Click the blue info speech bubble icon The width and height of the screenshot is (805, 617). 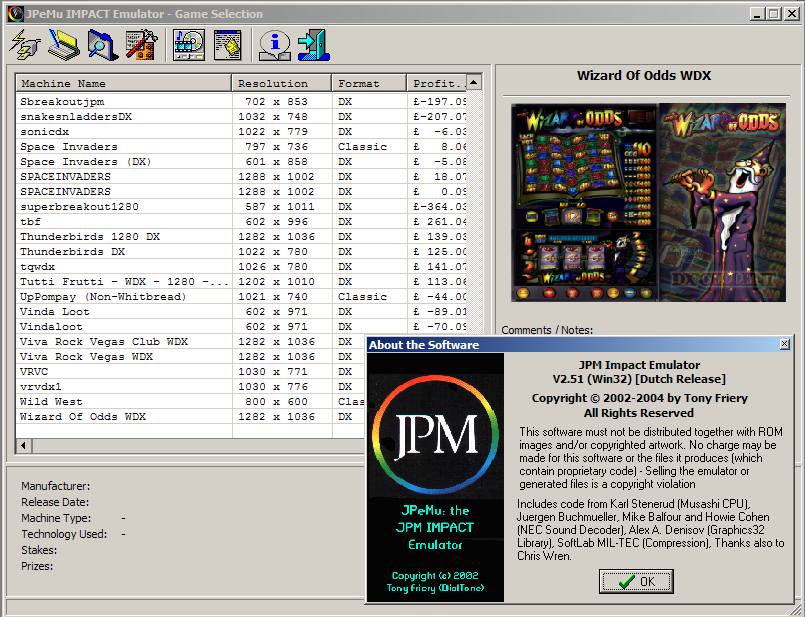(275, 45)
